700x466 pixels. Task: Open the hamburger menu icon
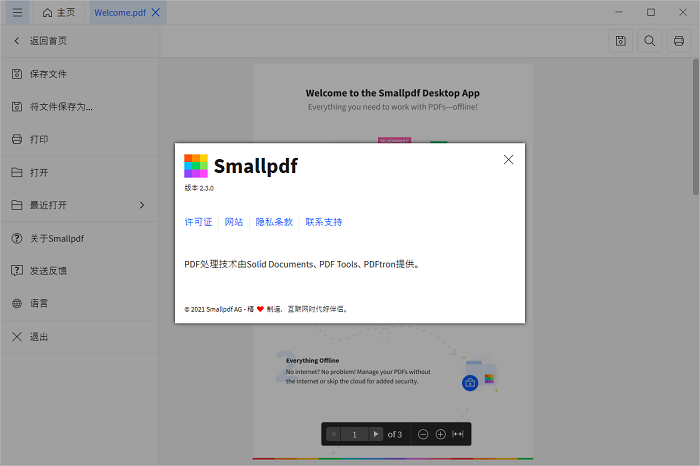(17, 12)
